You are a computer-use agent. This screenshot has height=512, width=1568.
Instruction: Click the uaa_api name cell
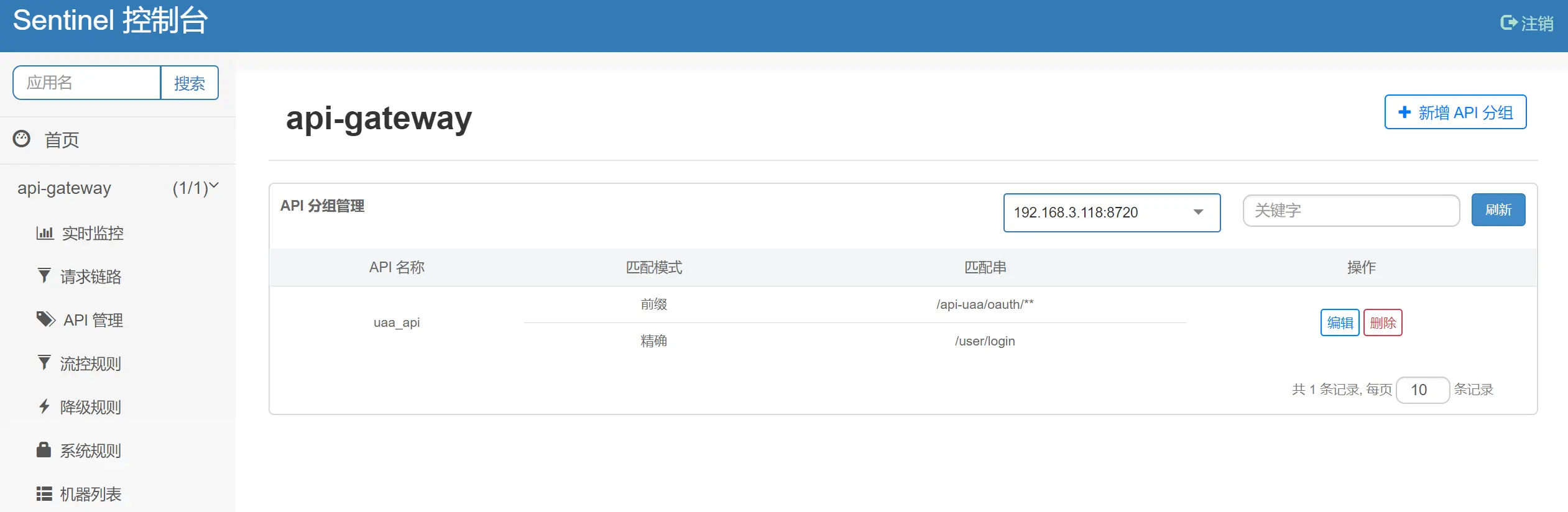397,322
